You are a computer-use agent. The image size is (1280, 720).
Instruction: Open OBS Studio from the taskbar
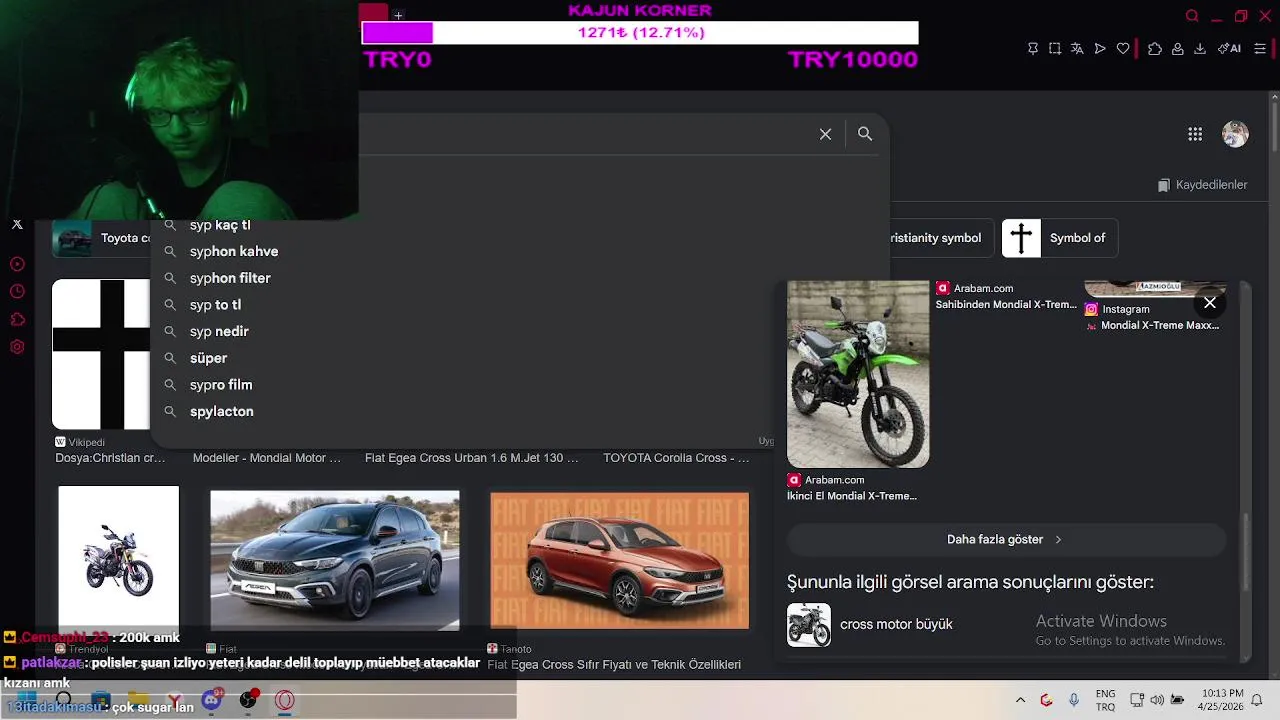tap(249, 700)
